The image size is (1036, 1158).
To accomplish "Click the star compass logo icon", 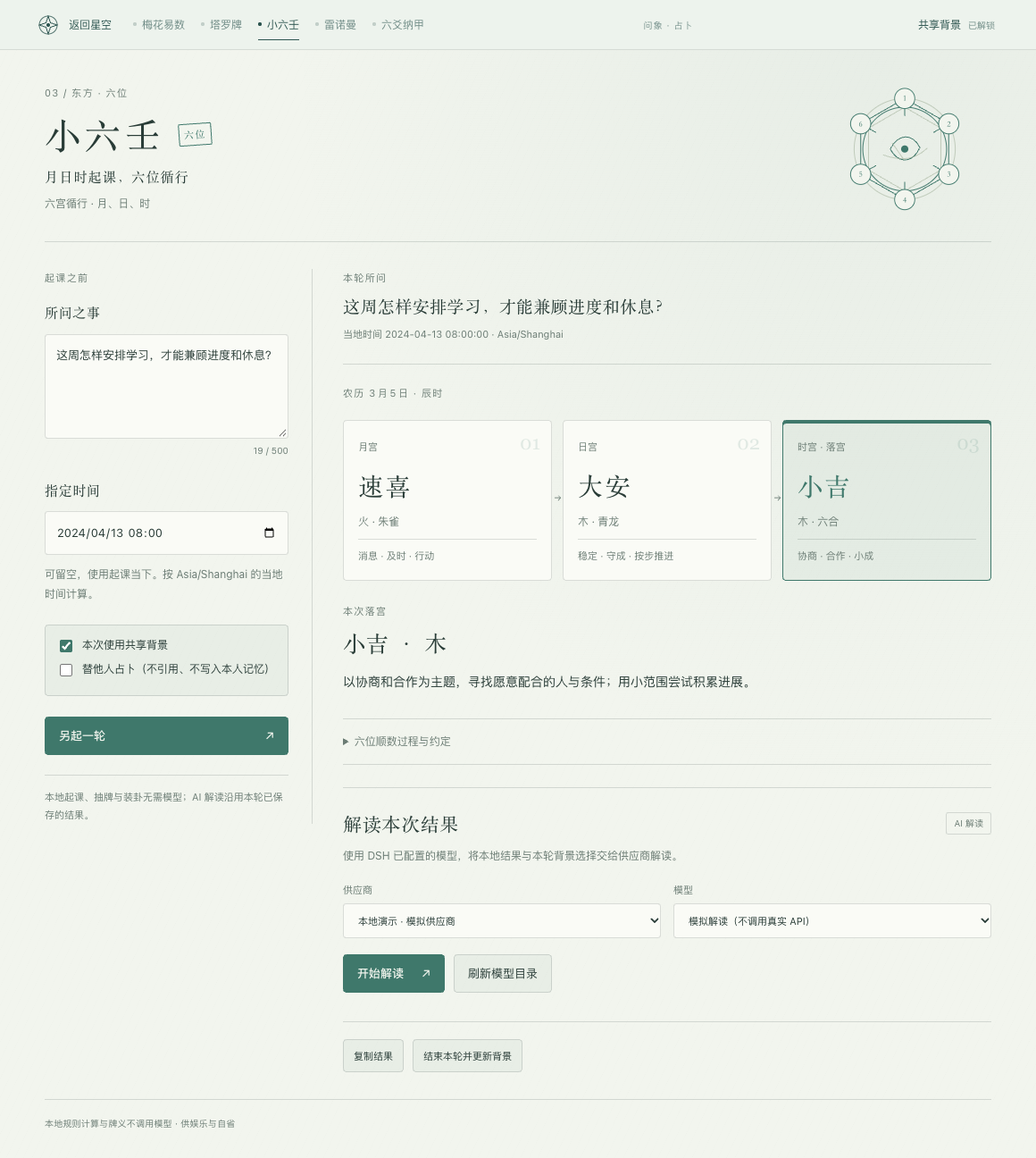I will pyautogui.click(x=48, y=25).
